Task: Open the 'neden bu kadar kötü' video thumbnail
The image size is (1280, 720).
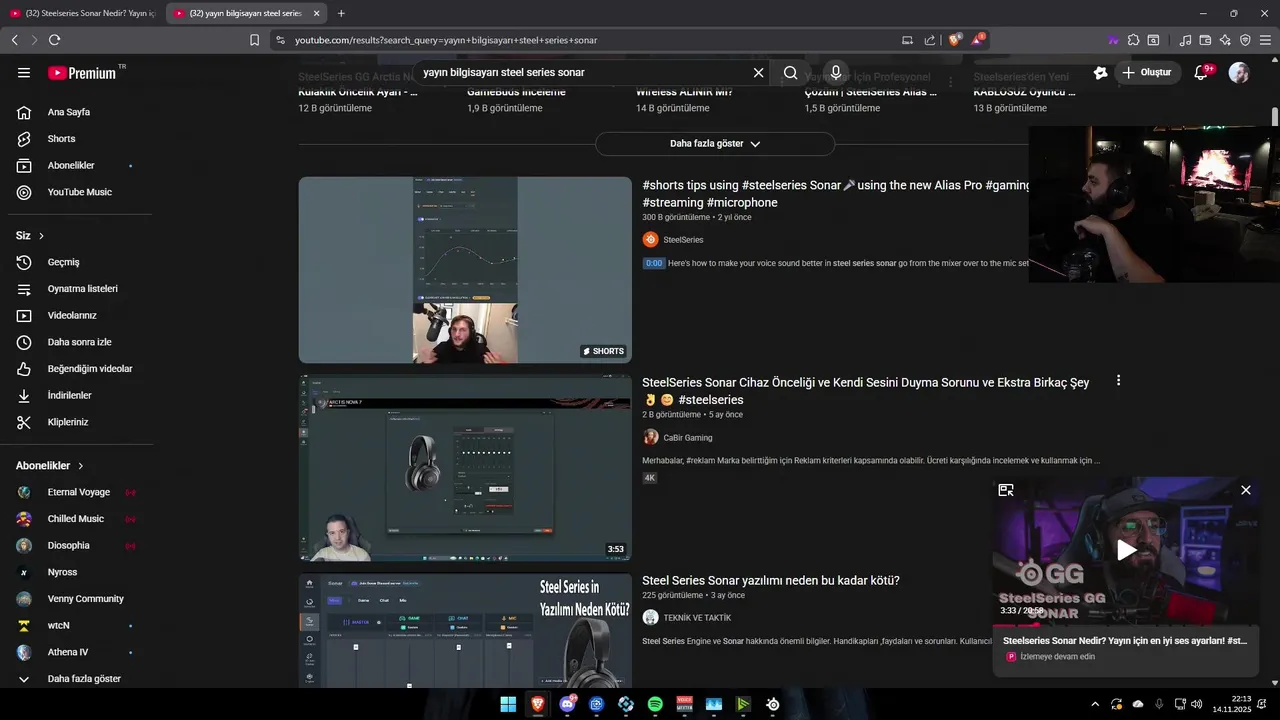Action: click(465, 630)
